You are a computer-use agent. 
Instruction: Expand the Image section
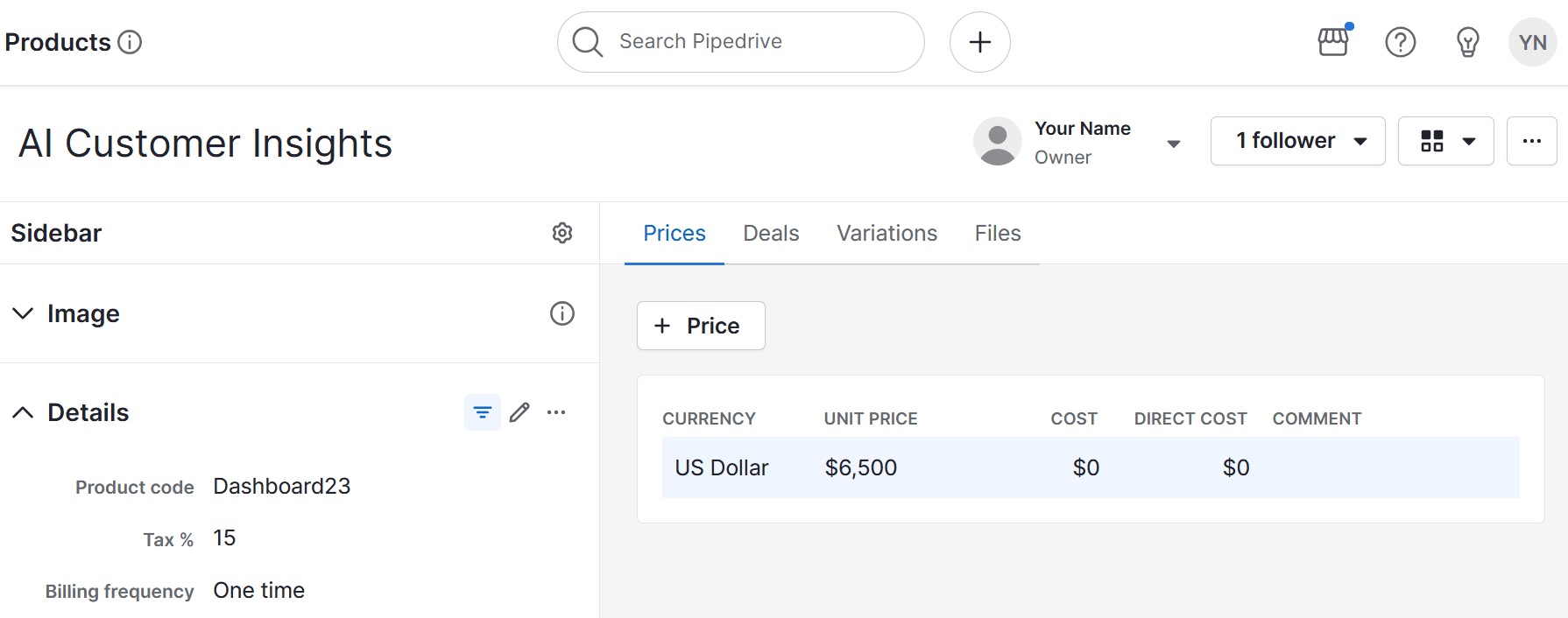coord(23,313)
